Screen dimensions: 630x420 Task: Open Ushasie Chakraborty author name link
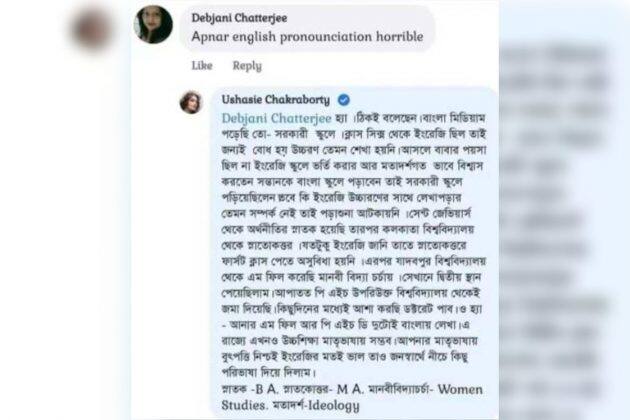276,100
